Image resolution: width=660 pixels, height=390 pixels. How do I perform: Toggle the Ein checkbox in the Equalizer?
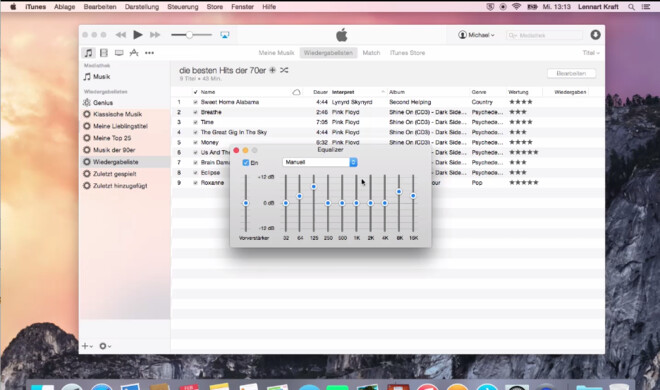[x=246, y=163]
